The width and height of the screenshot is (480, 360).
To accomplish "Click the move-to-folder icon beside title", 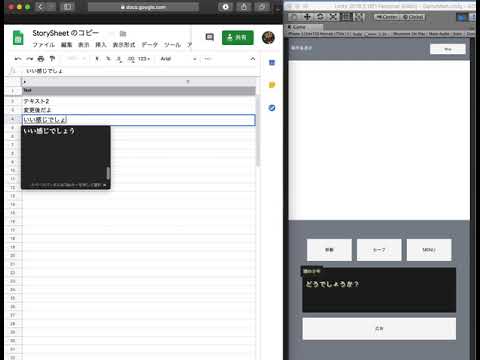I will [x=123, y=33].
